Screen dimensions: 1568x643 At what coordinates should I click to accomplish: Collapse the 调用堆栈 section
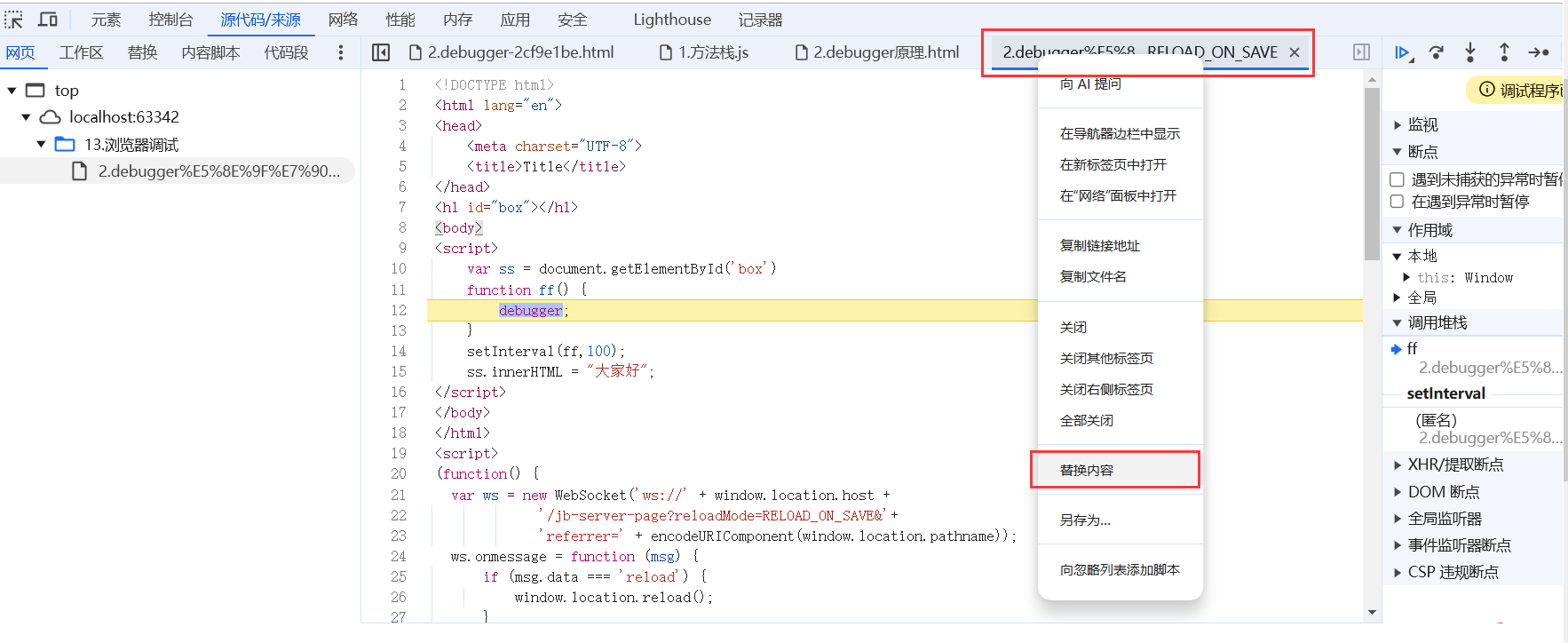pyautogui.click(x=1398, y=322)
